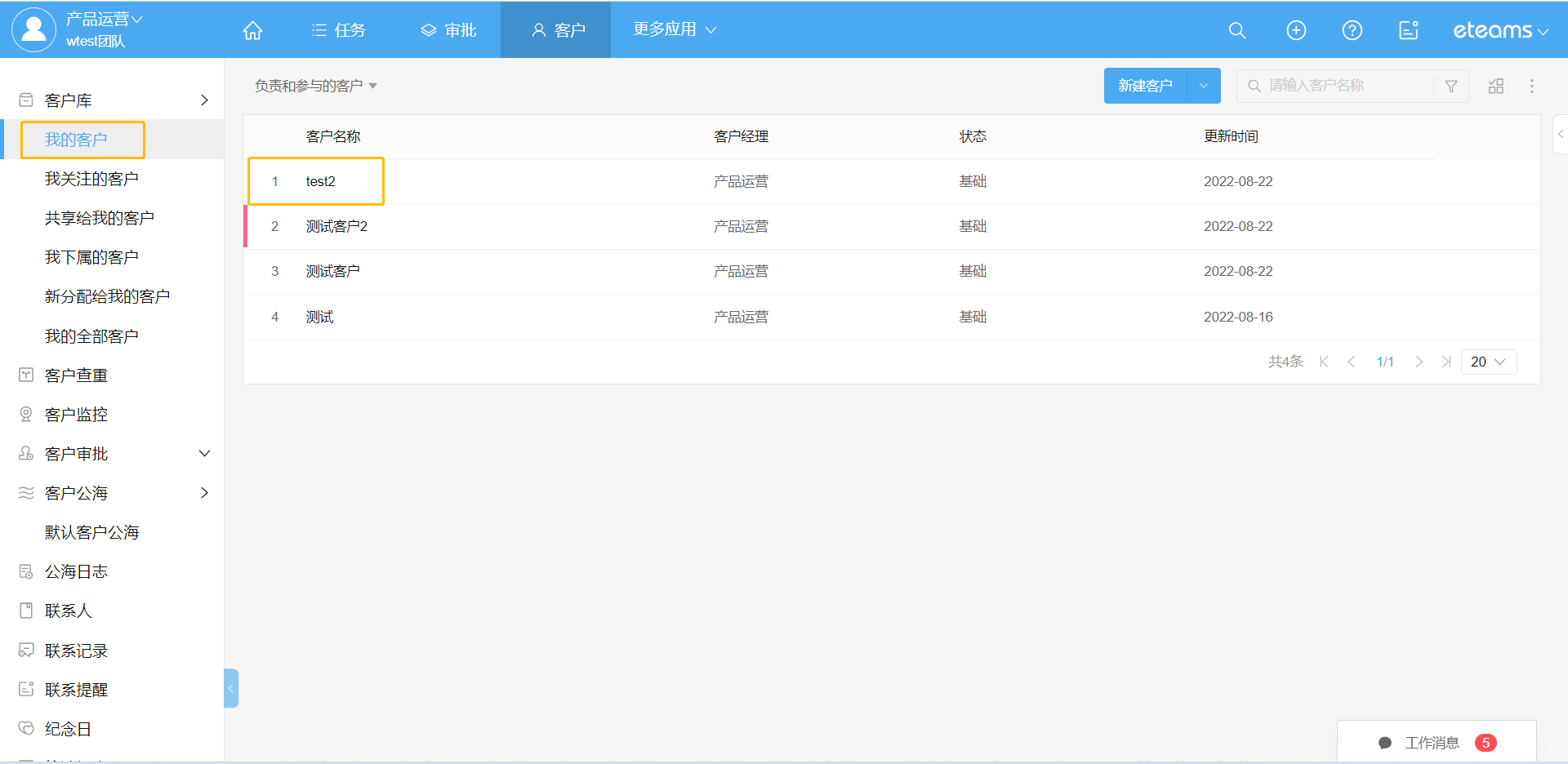Open customer test2 from the list
Screen dimensions: 1568x764
(320, 181)
